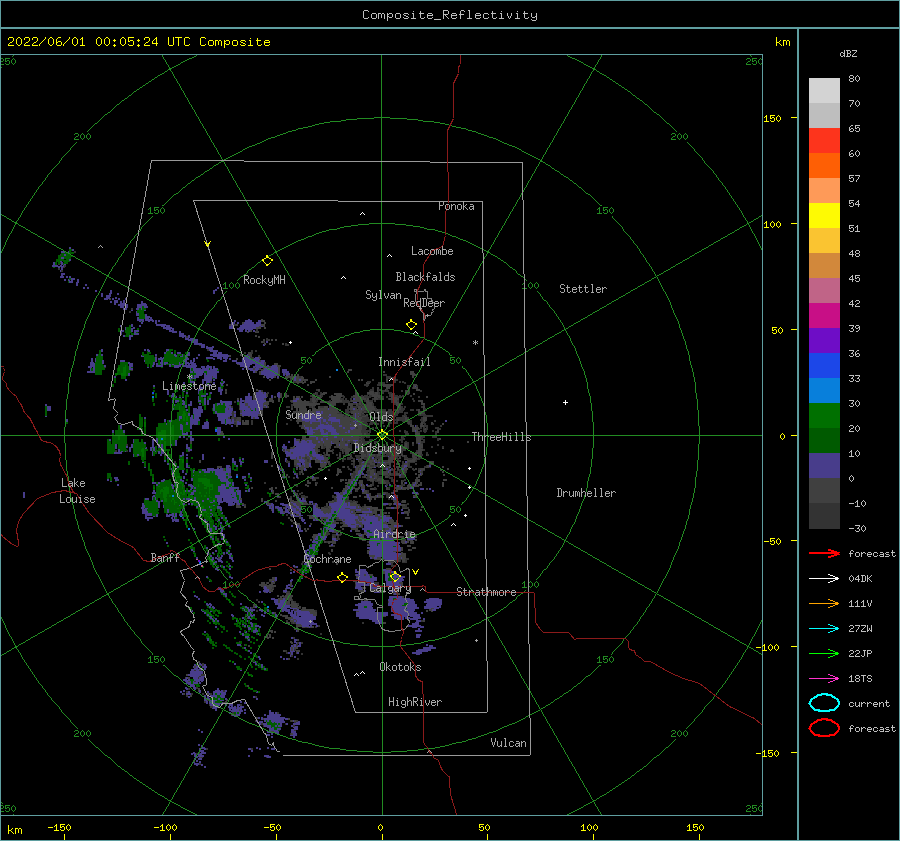Pick the orange 60 dBZ legend swatch
This screenshot has height=841, width=900.
coord(824,165)
